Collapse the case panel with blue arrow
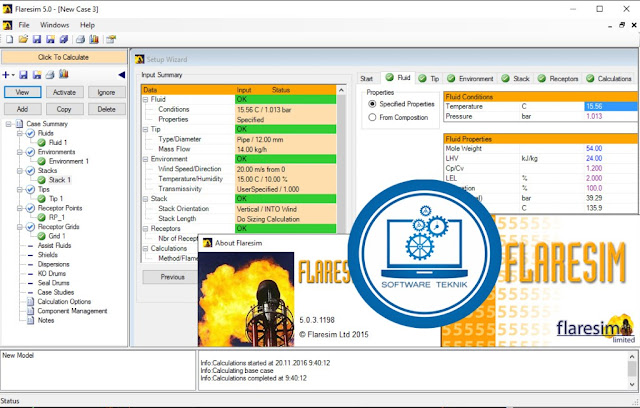This screenshot has width=640, height=408. (x=121, y=75)
